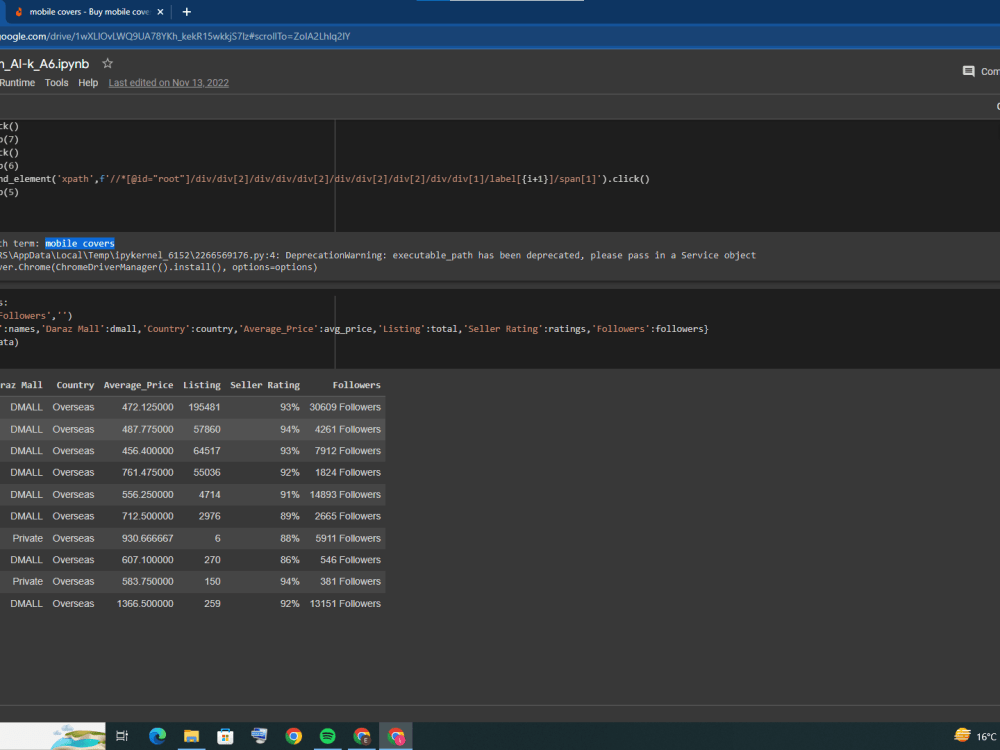Close the mobile covers browser tab
Screen dimensions: 1000x750
160,12
